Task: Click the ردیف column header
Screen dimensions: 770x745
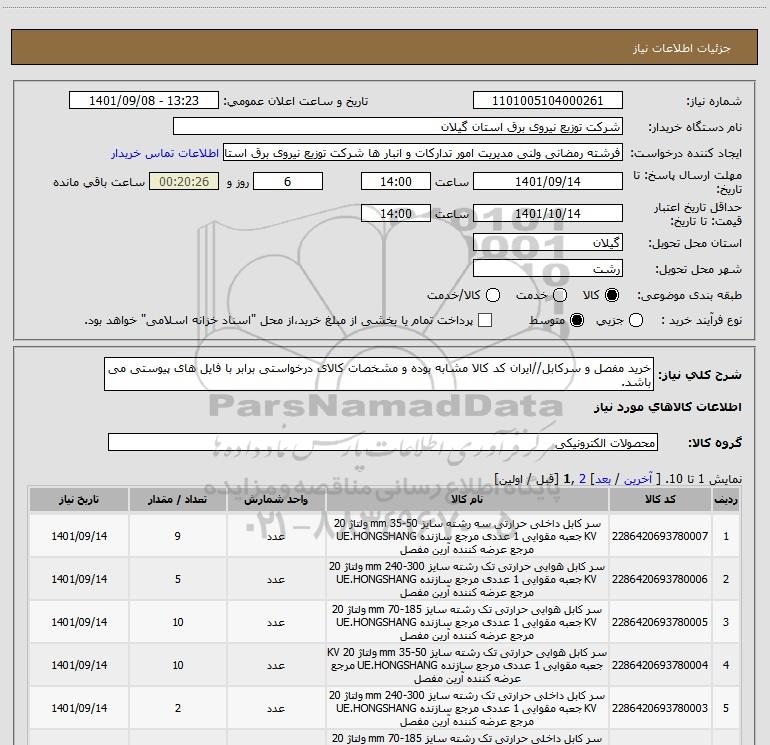Action: click(726, 499)
